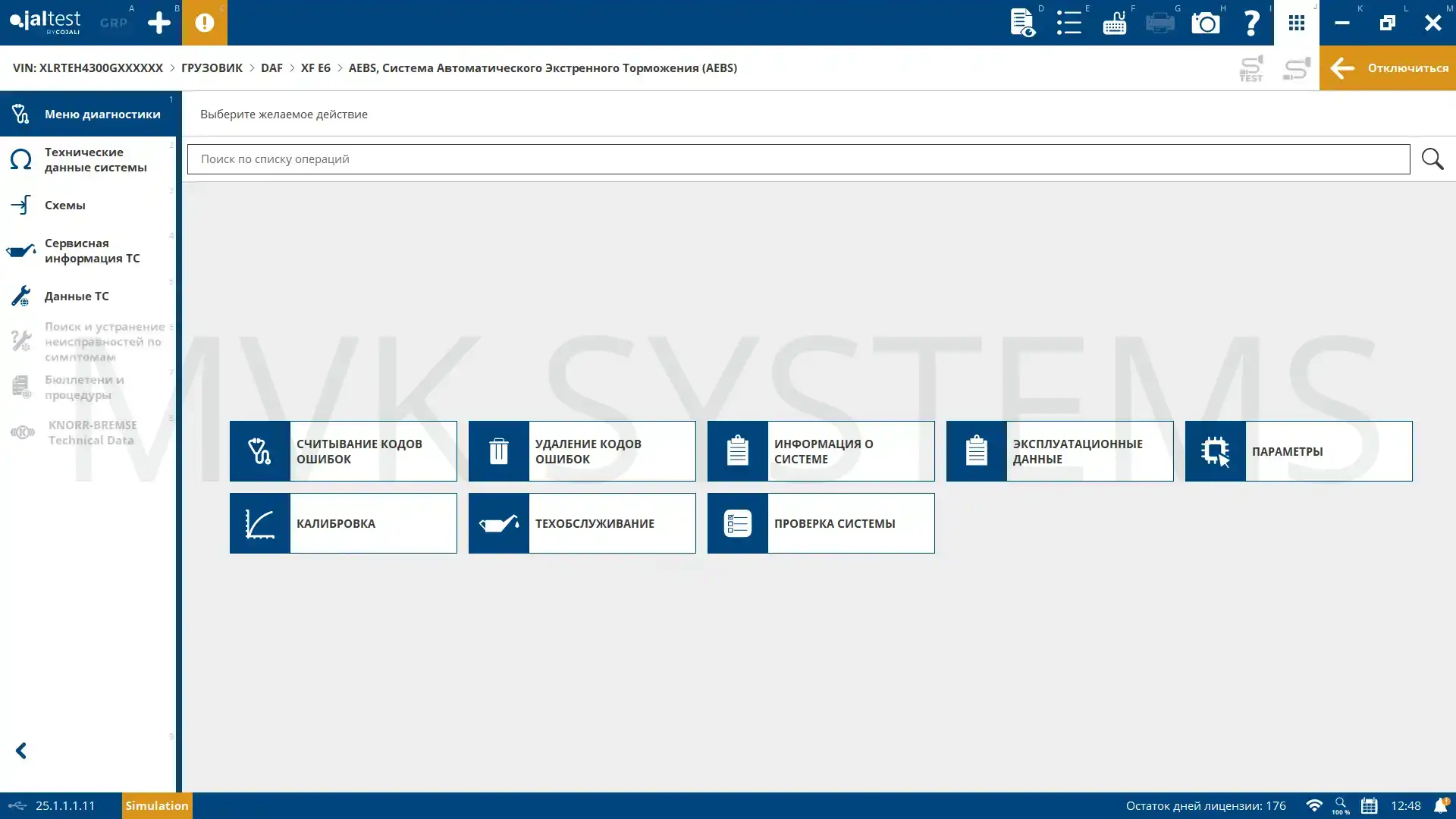The image size is (1456, 819).
Task: Click version text 25.1.1.1.11
Action: (x=65, y=805)
